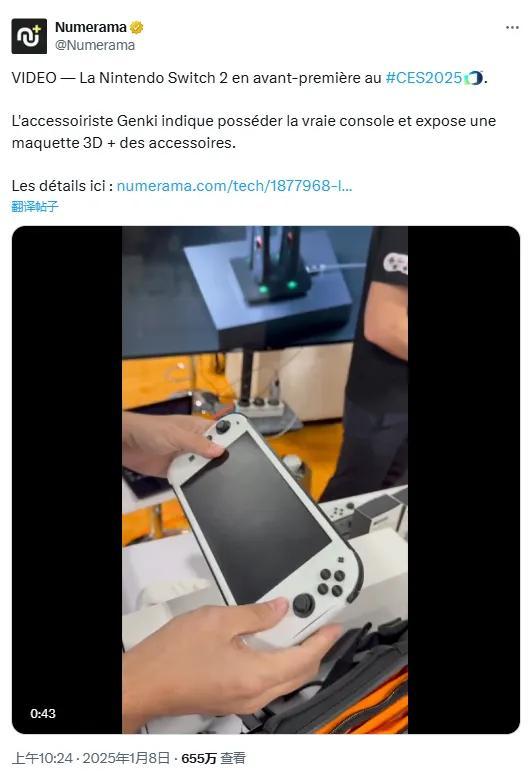Translate the post via 翻译帖子
Image resolution: width=531 pixels, height=778 pixels.
point(35,206)
